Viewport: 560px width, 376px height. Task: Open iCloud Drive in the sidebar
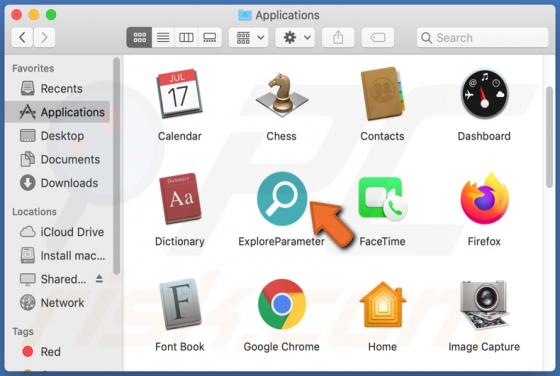57,232
